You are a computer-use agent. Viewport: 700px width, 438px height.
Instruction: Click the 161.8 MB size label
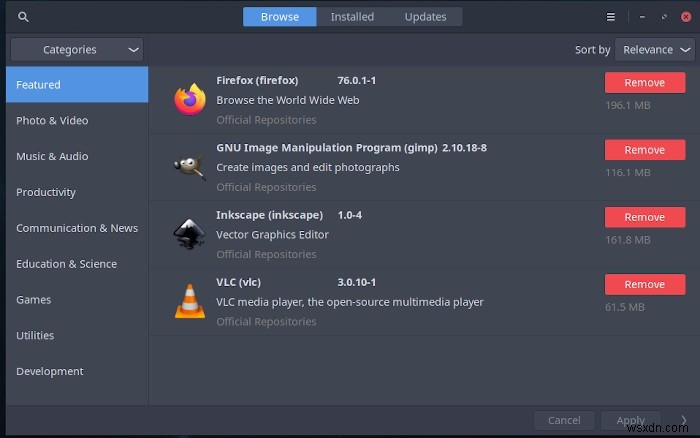[628, 240]
